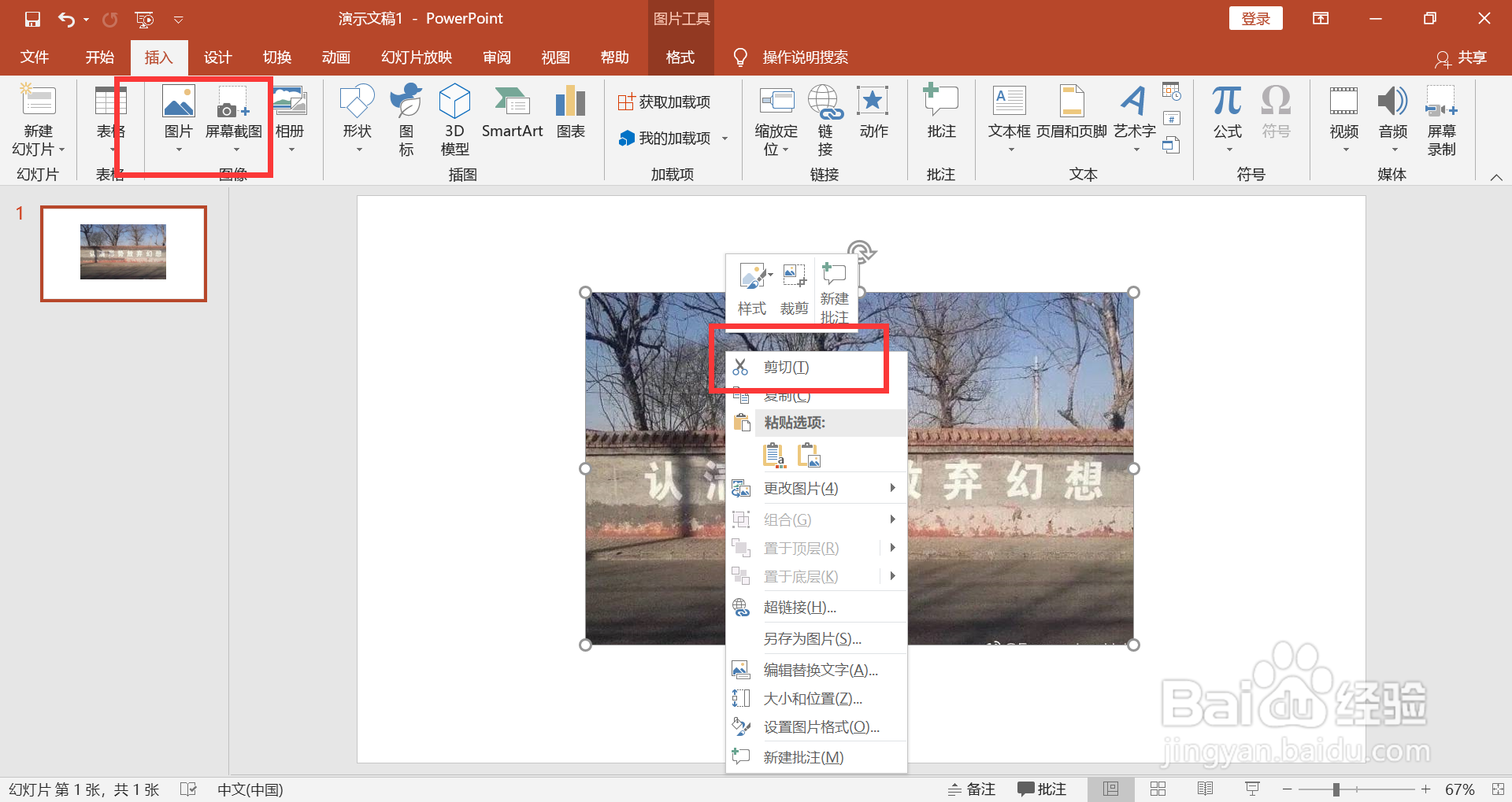Click the 登录 sign-in button
The image size is (1512, 802).
[x=1255, y=18]
